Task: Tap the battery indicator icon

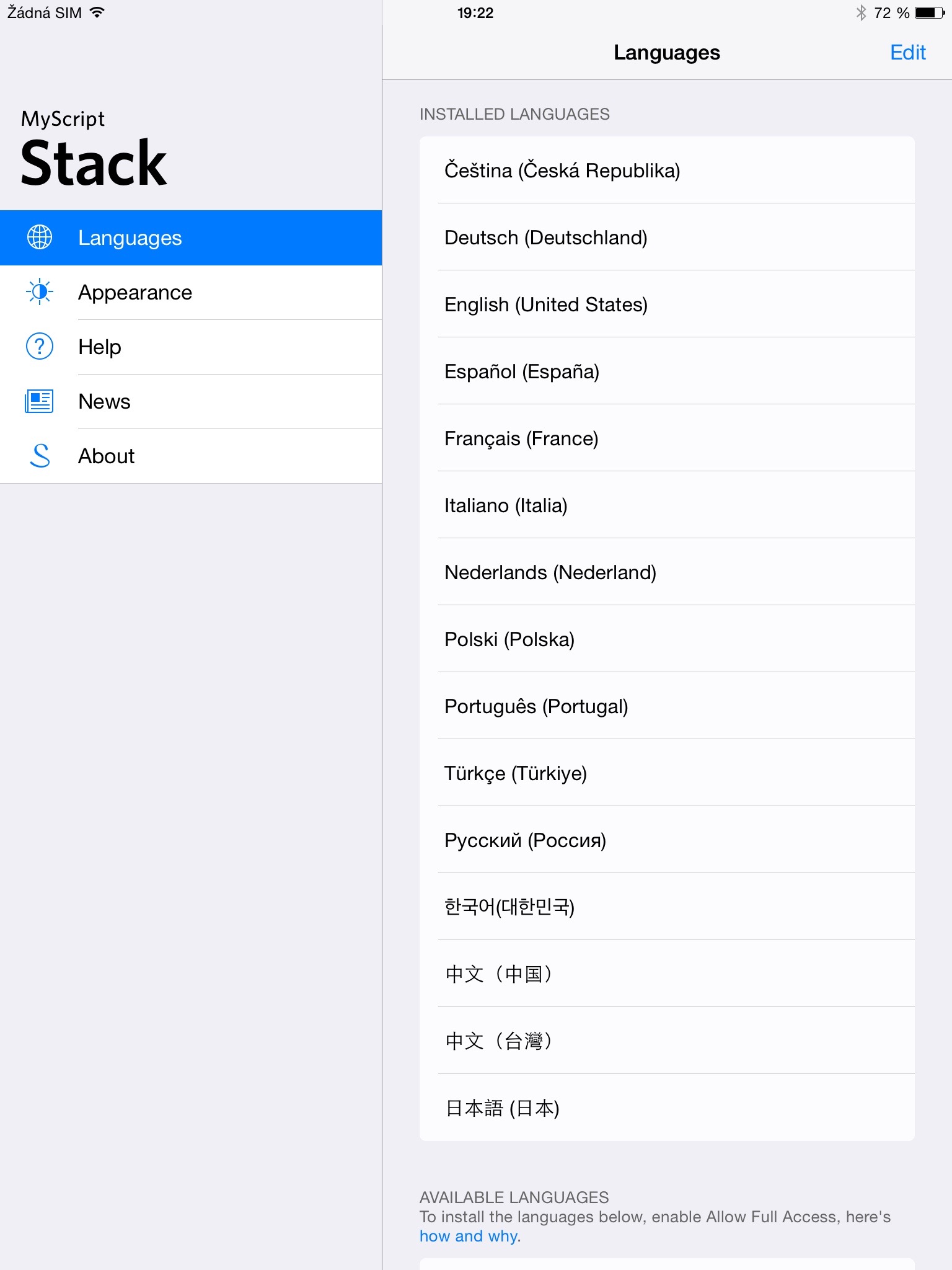Action: pyautogui.click(x=929, y=13)
